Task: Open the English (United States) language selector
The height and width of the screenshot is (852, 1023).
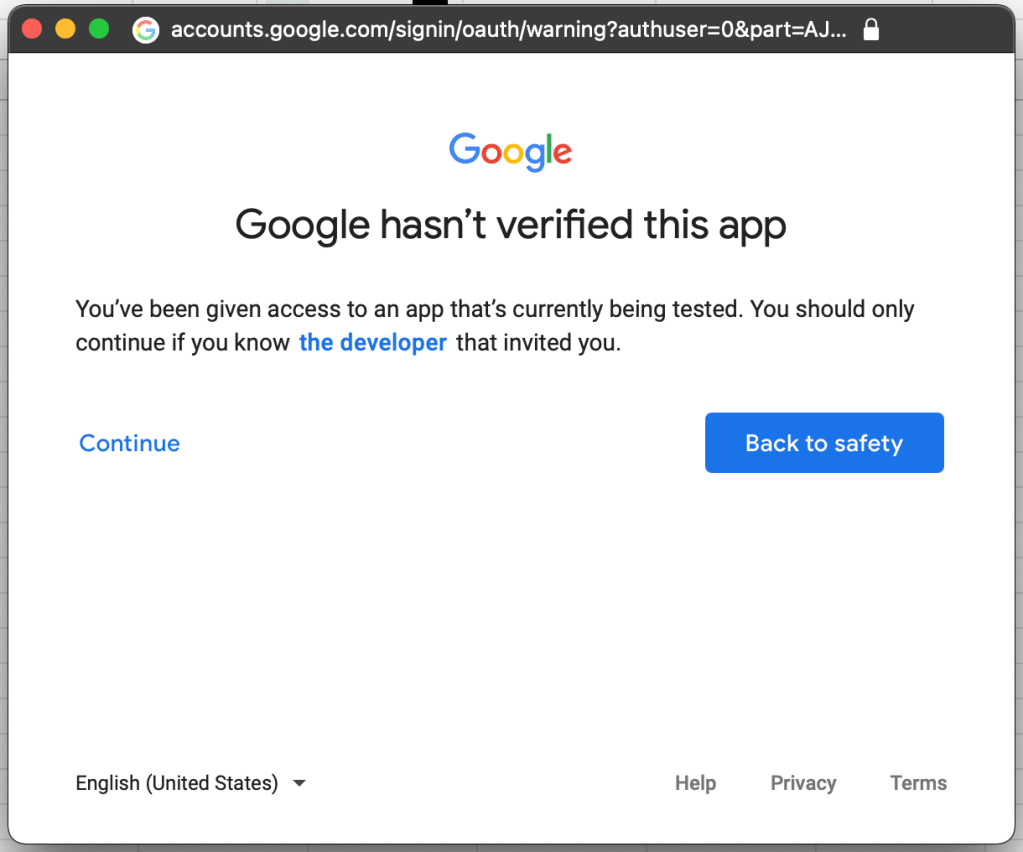Action: pos(177,783)
